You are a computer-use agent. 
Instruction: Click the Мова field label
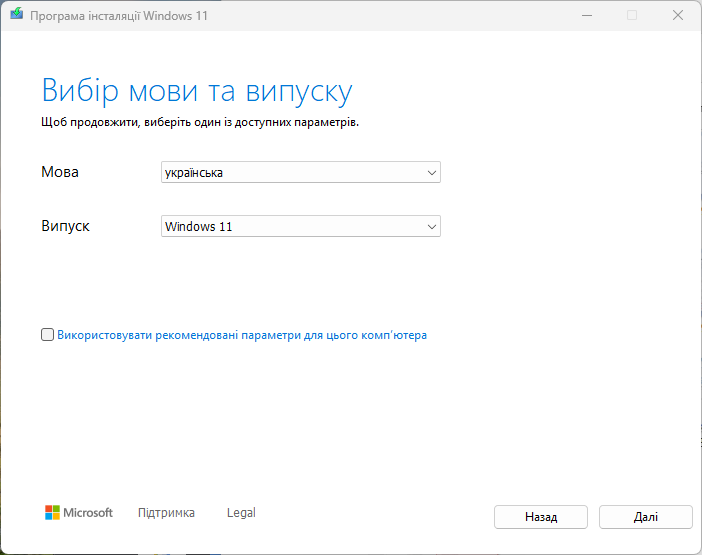[60, 172]
